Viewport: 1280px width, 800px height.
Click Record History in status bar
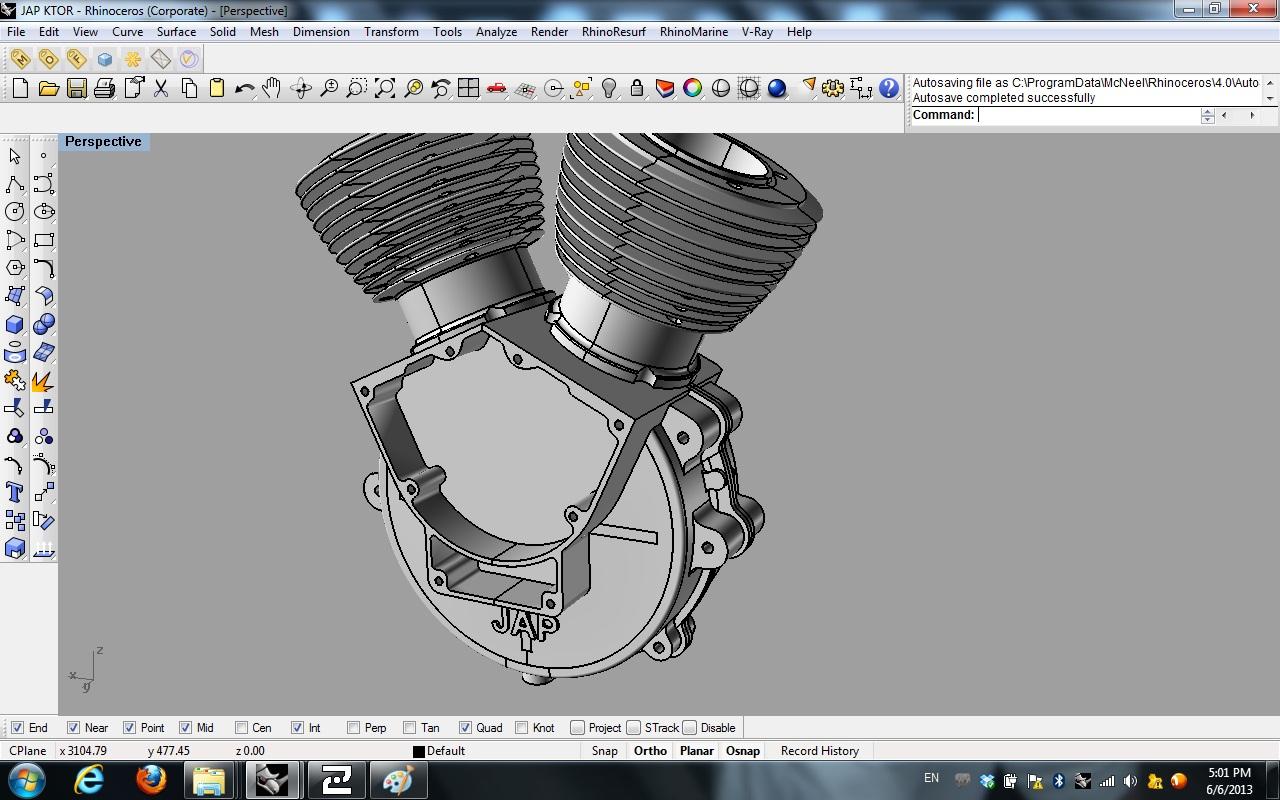tap(819, 751)
